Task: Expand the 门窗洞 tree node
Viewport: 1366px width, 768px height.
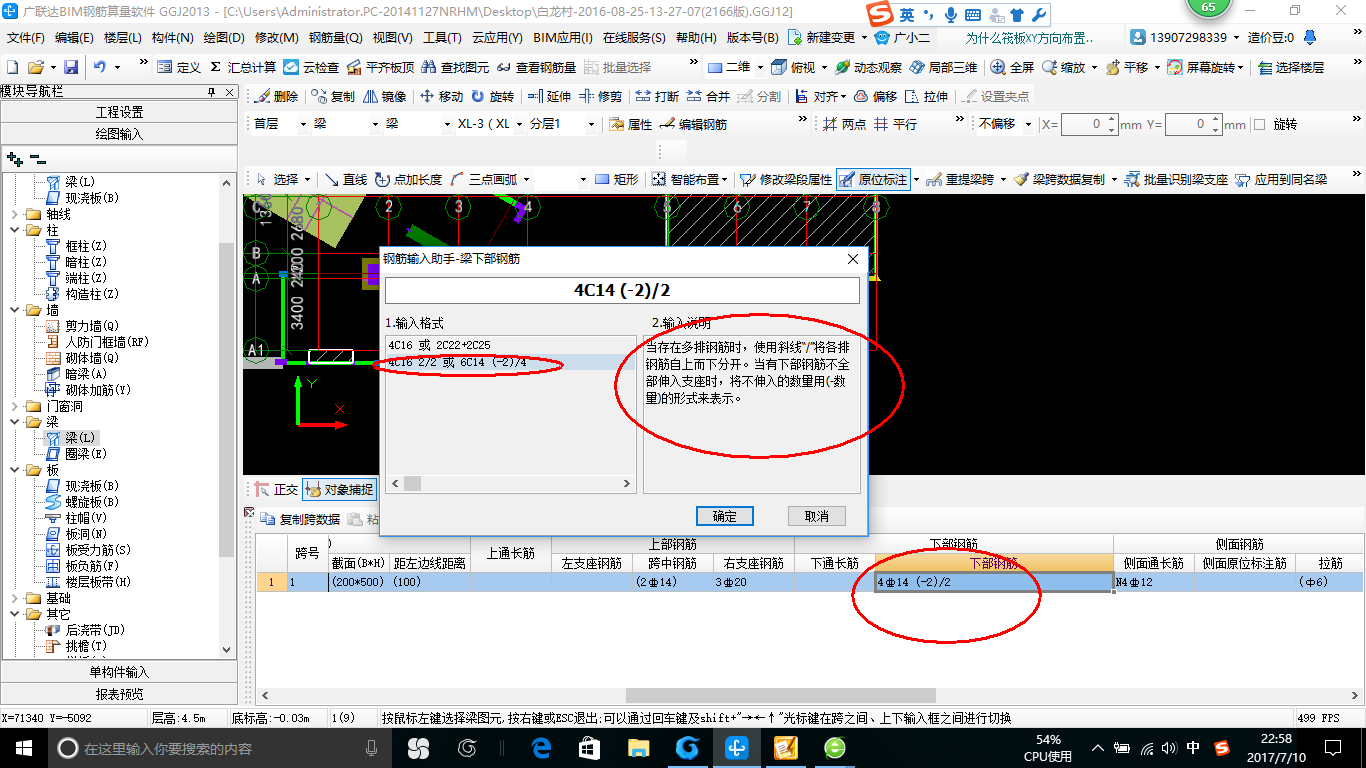Action: pyautogui.click(x=15, y=406)
